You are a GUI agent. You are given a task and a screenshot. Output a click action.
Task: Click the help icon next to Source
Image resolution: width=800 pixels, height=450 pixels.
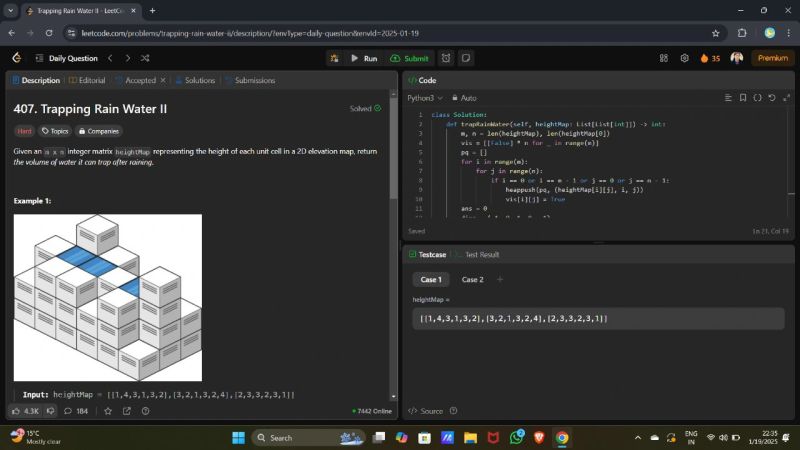point(454,411)
